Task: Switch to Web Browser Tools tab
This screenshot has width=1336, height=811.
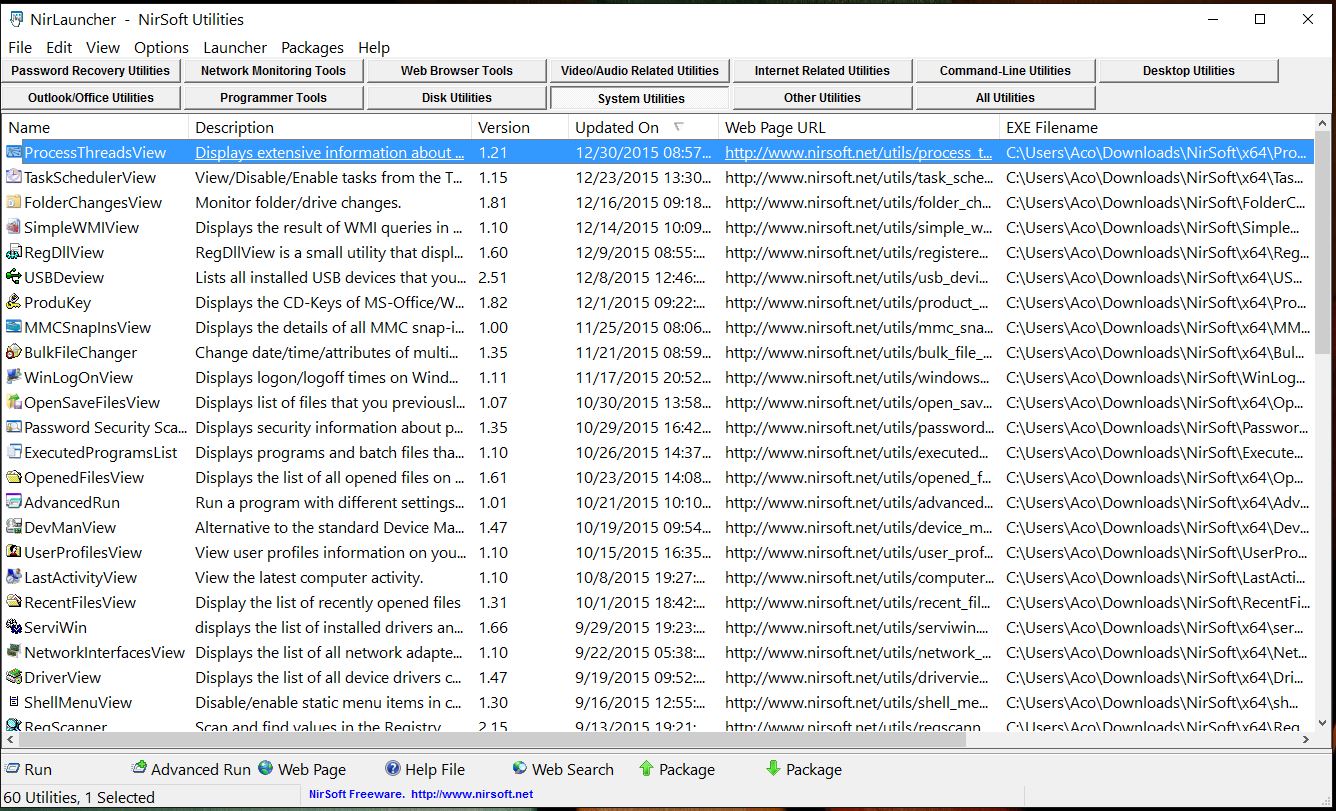Action: click(457, 71)
